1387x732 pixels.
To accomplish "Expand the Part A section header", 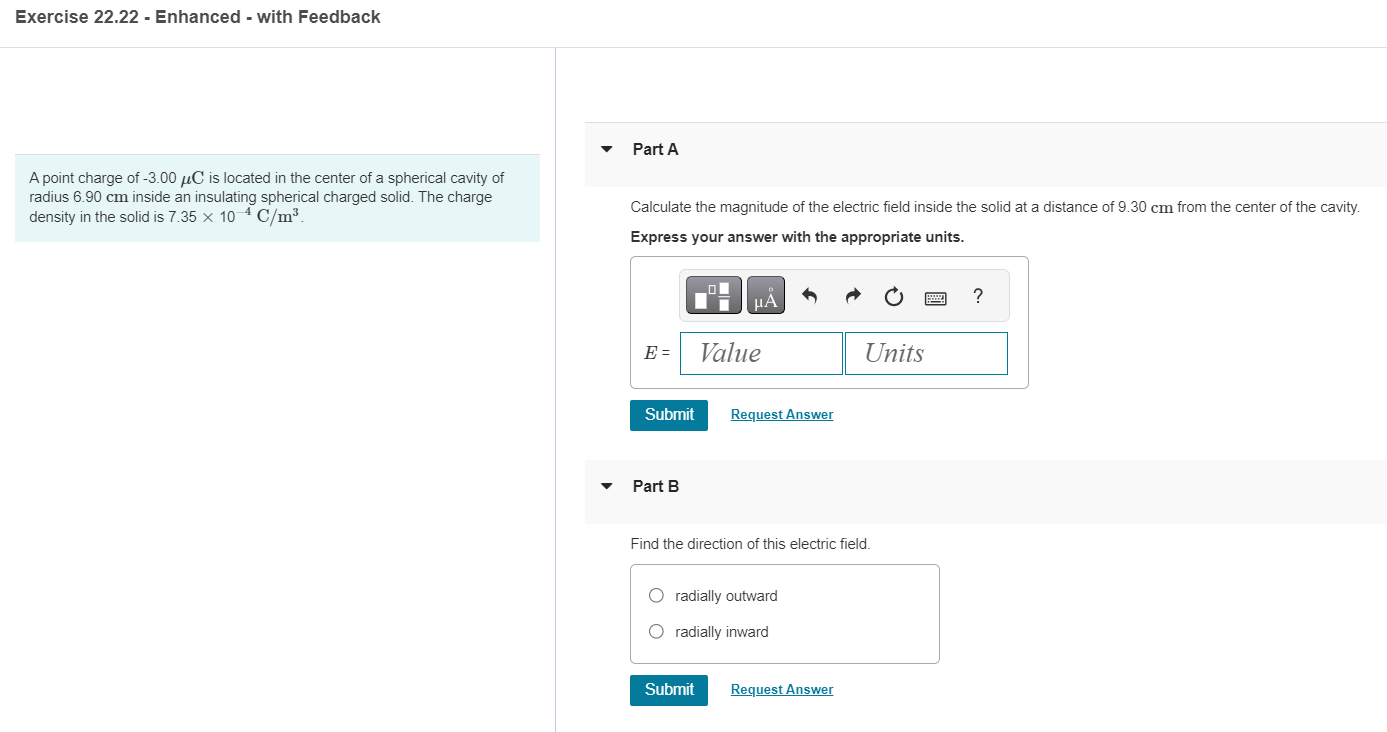I will click(x=654, y=148).
